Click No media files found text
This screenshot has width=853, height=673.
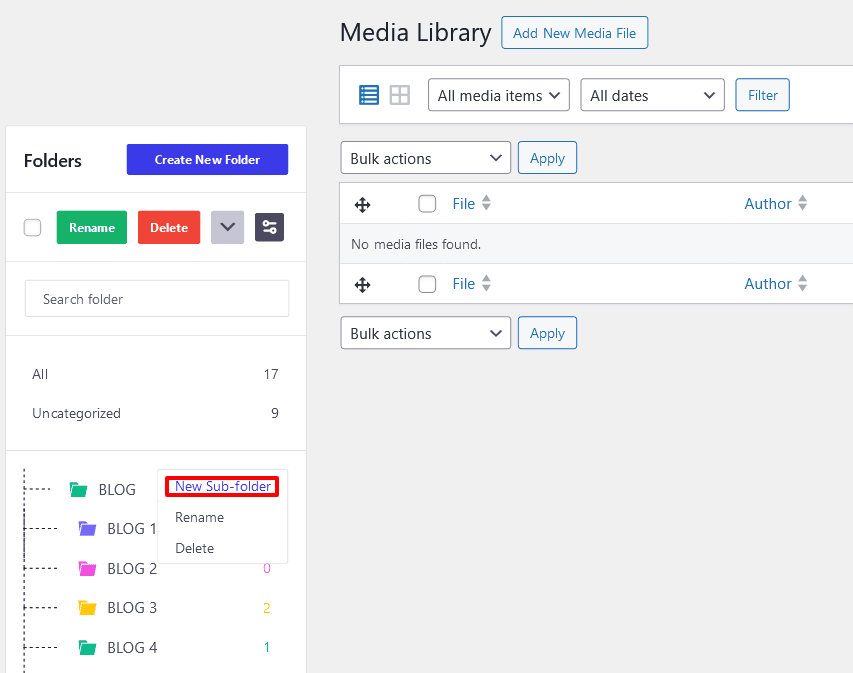[416, 244]
